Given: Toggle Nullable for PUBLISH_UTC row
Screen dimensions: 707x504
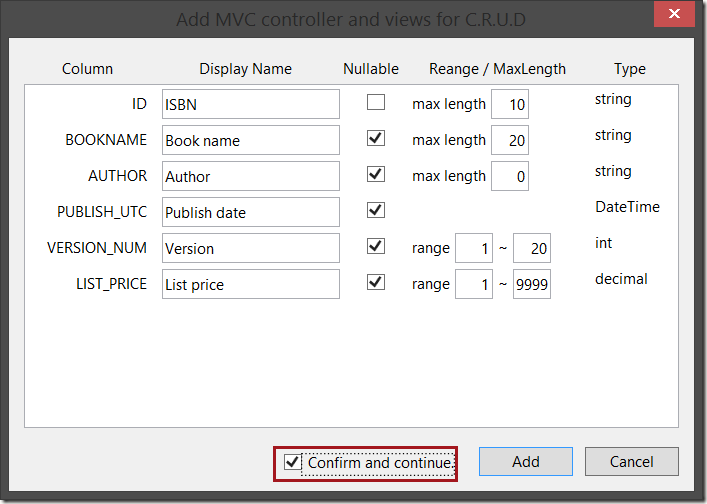Looking at the screenshot, I should [x=376, y=210].
